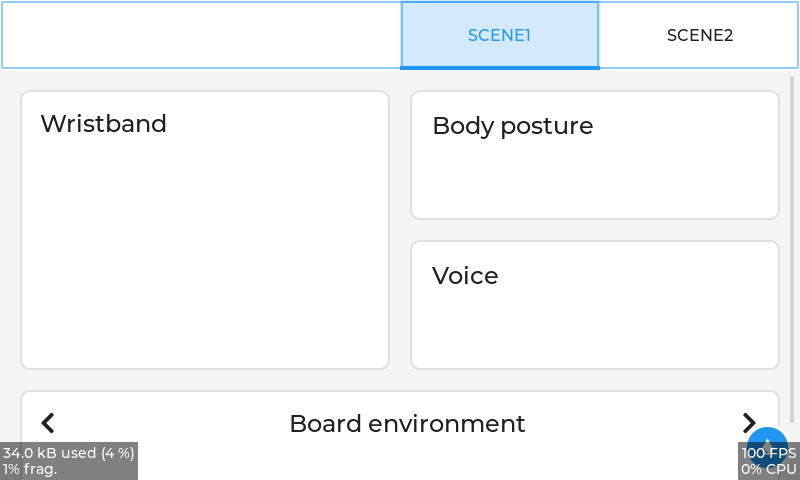Click the Wristband heading text
The width and height of the screenshot is (800, 480).
(x=103, y=124)
